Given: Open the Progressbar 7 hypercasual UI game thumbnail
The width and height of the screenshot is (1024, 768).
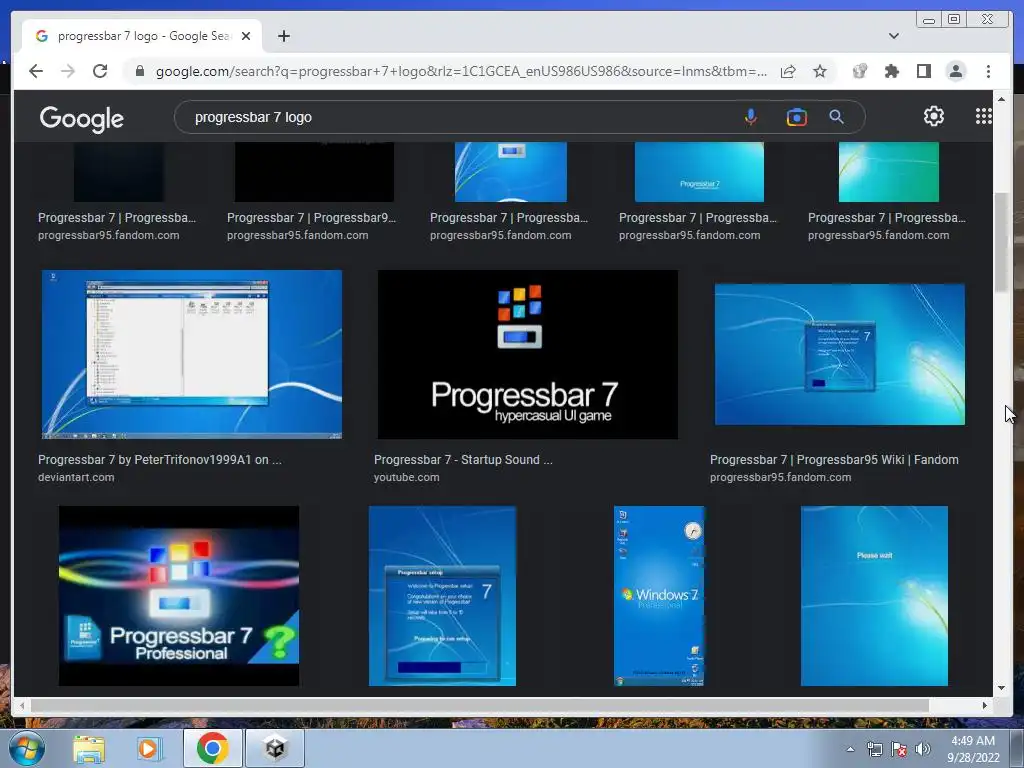Looking at the screenshot, I should tap(528, 354).
